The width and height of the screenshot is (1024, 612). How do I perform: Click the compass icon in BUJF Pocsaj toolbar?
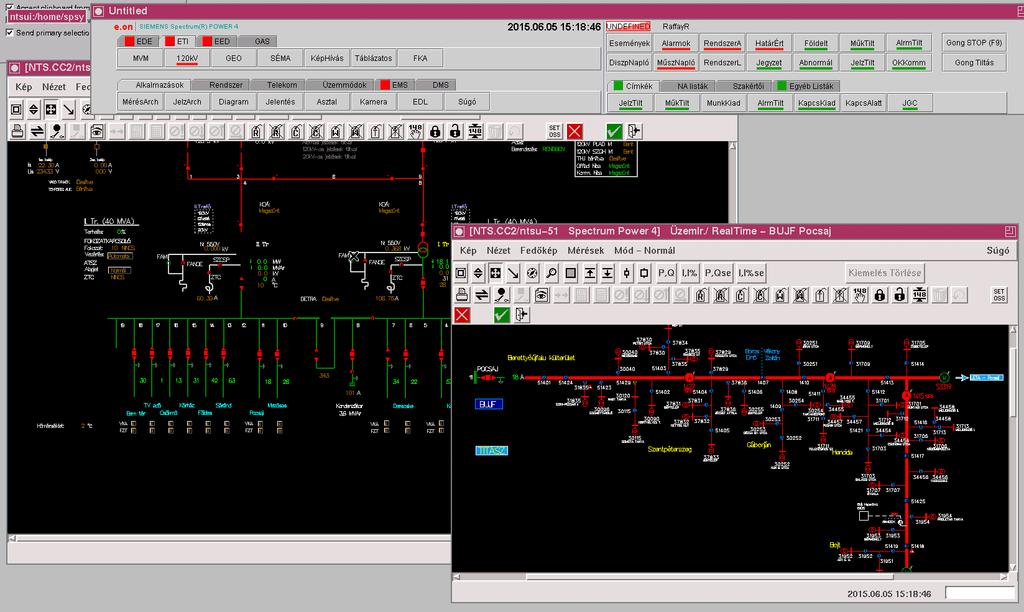pos(532,273)
